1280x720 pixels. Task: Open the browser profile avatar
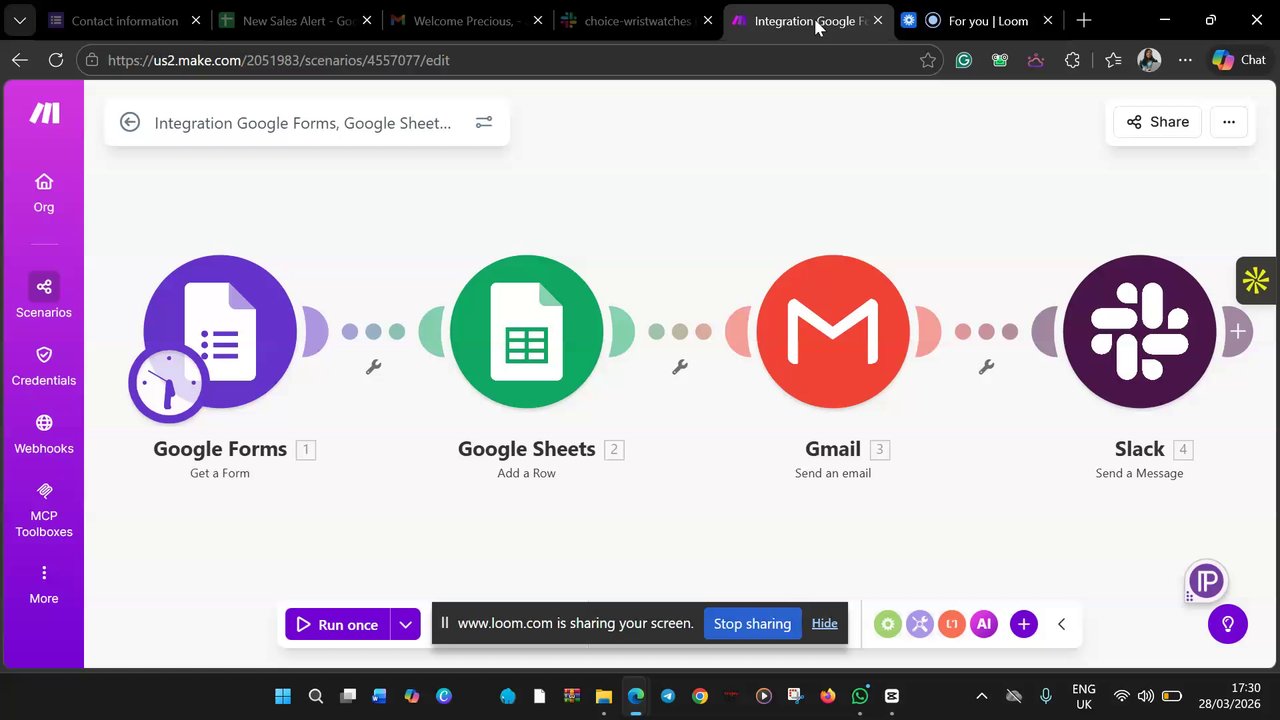pos(1149,60)
